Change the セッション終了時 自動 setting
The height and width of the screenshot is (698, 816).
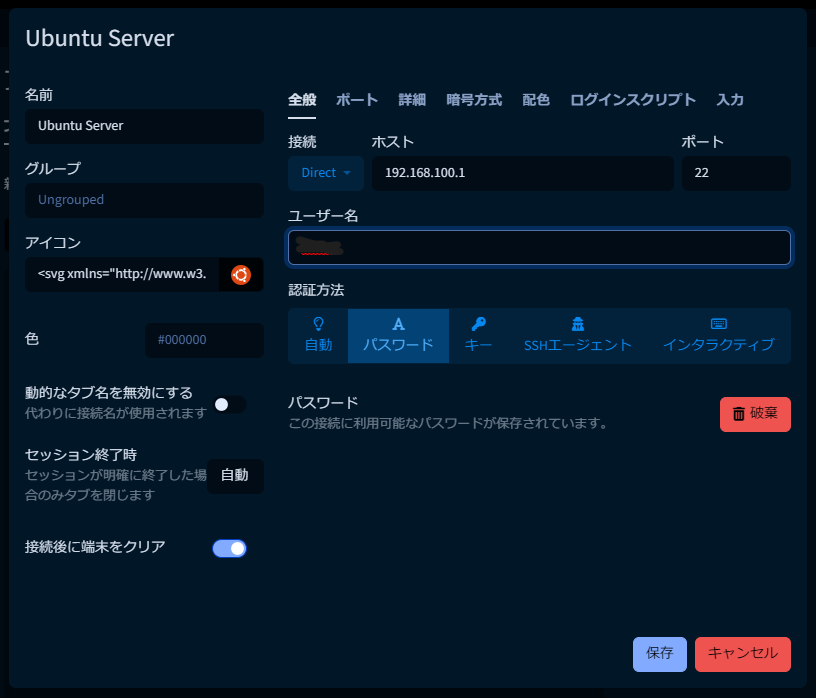(x=235, y=476)
